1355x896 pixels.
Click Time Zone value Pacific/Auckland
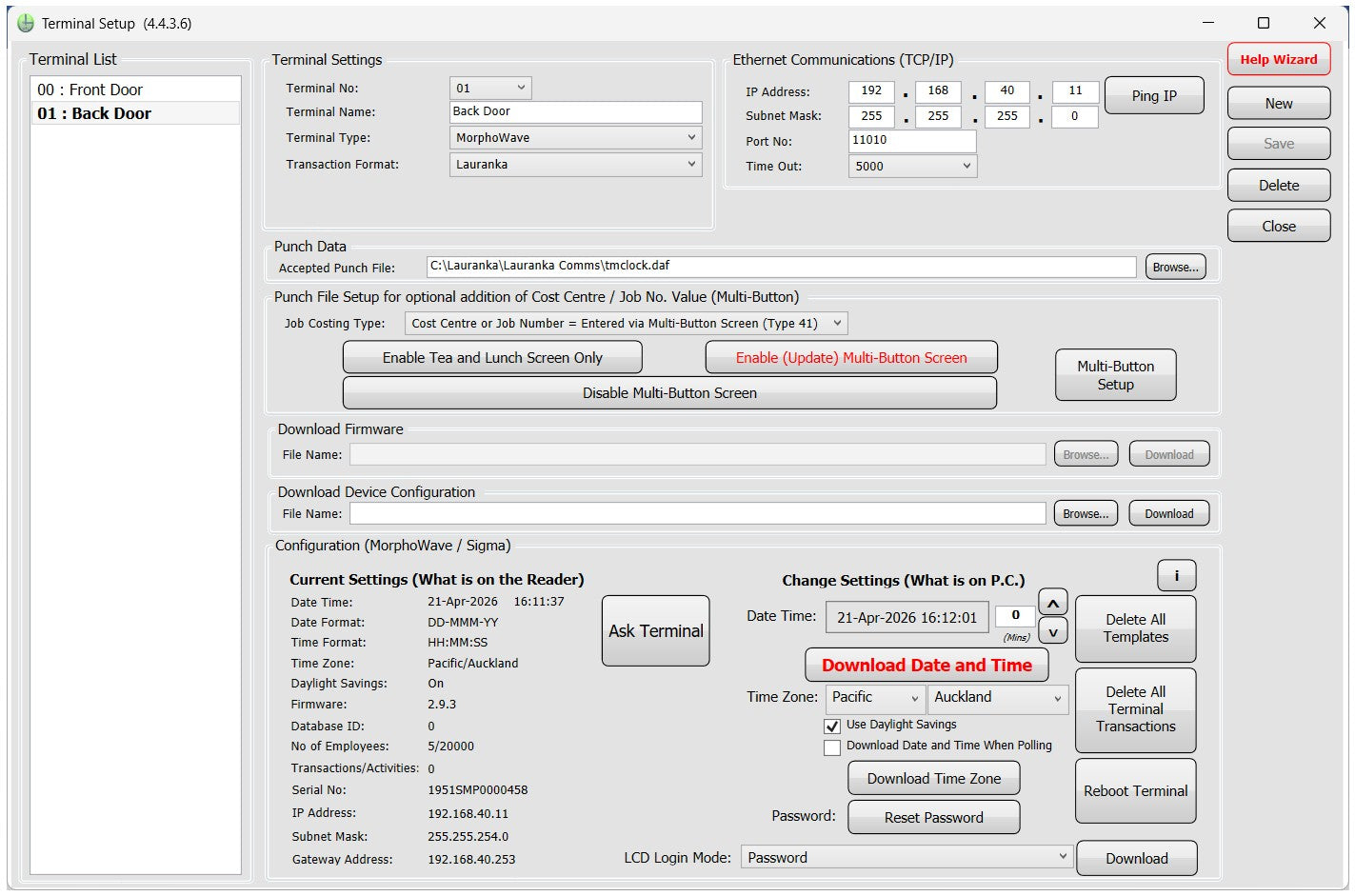point(473,664)
